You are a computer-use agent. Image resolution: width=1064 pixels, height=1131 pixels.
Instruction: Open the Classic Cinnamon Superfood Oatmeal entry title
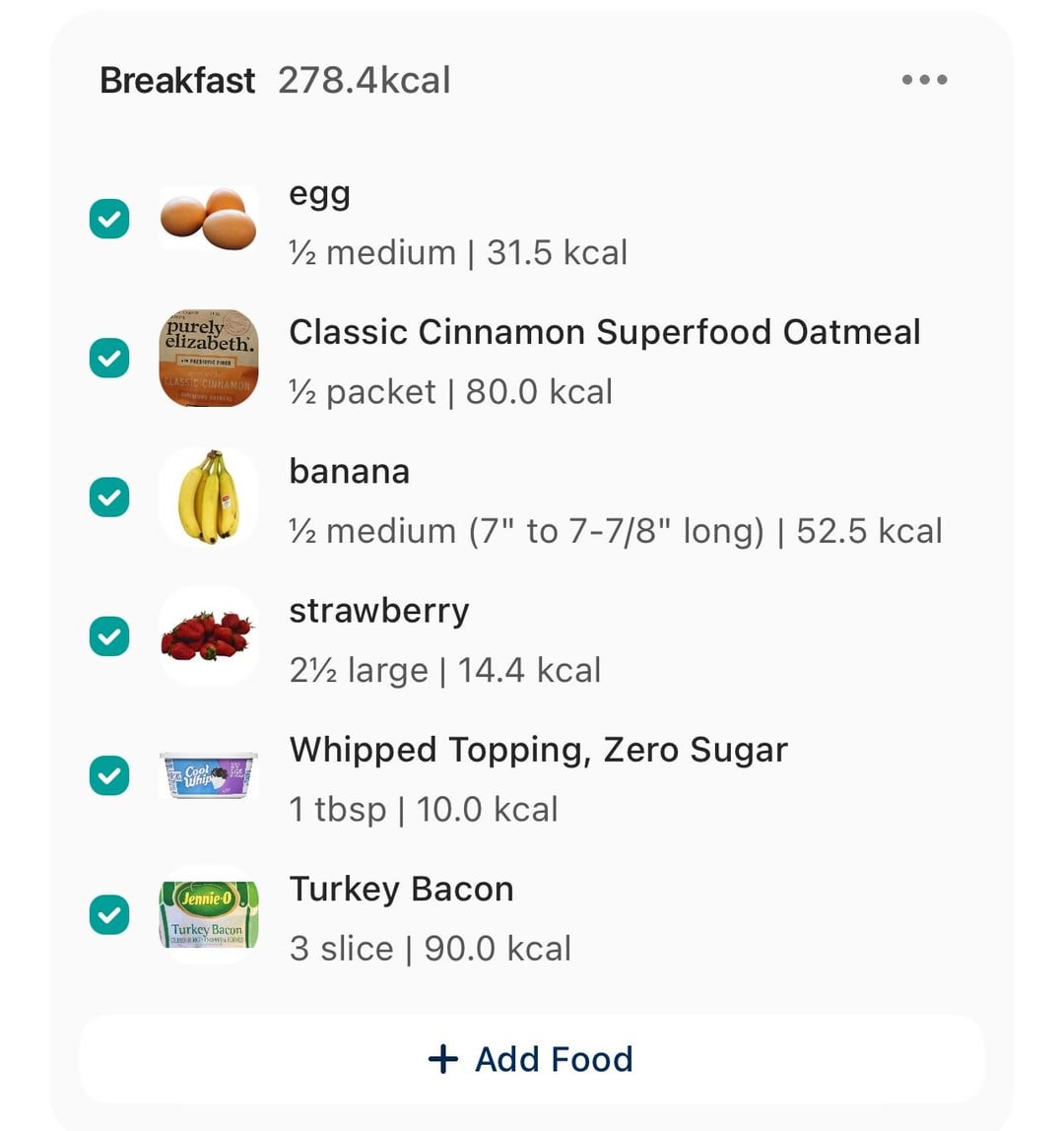pyautogui.click(x=605, y=333)
